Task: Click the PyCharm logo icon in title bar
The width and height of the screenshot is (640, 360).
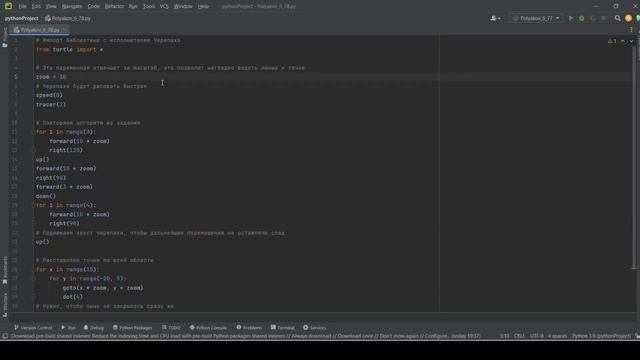Action: (8, 6)
